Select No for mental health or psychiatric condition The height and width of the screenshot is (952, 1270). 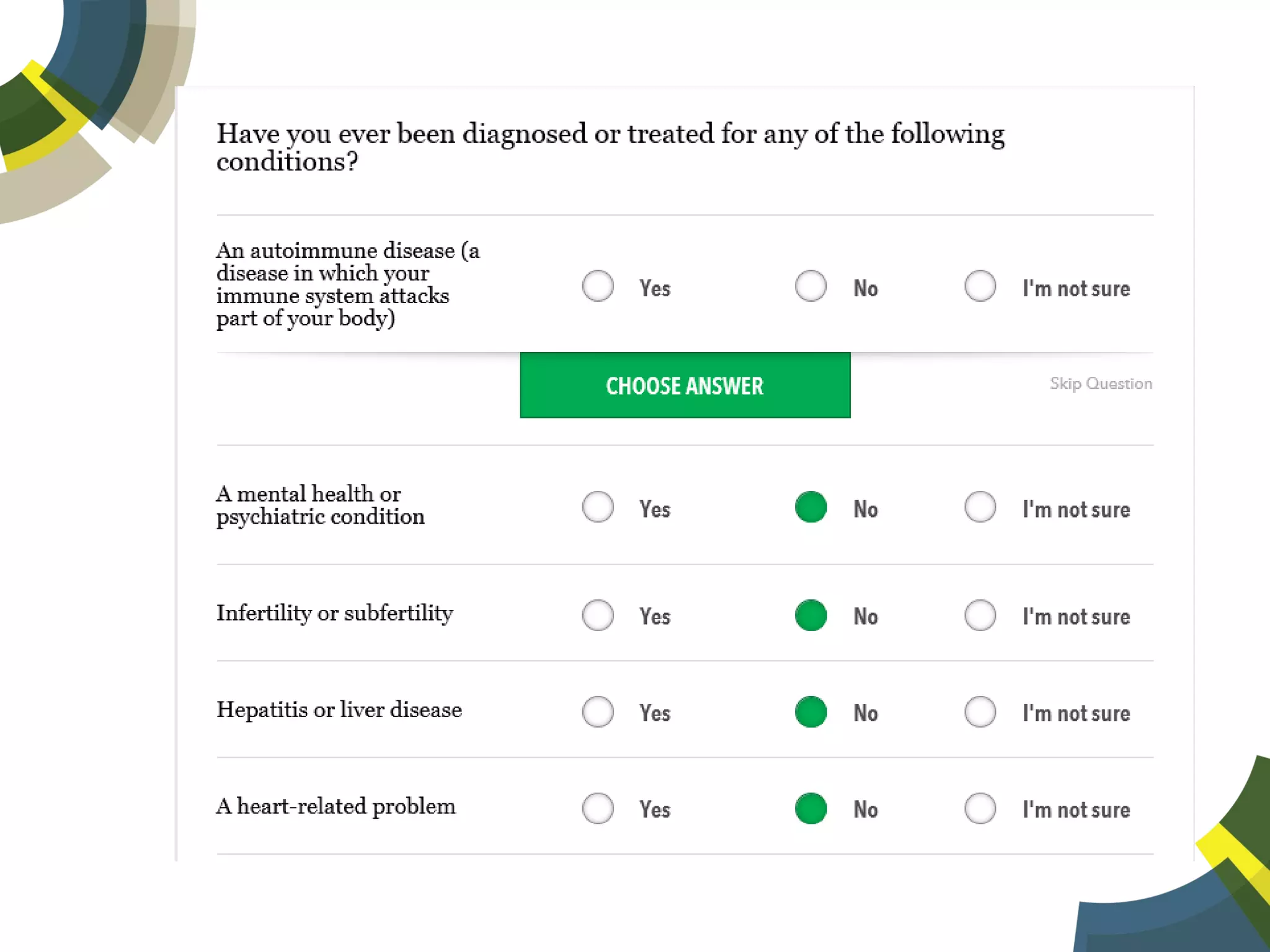click(x=810, y=507)
